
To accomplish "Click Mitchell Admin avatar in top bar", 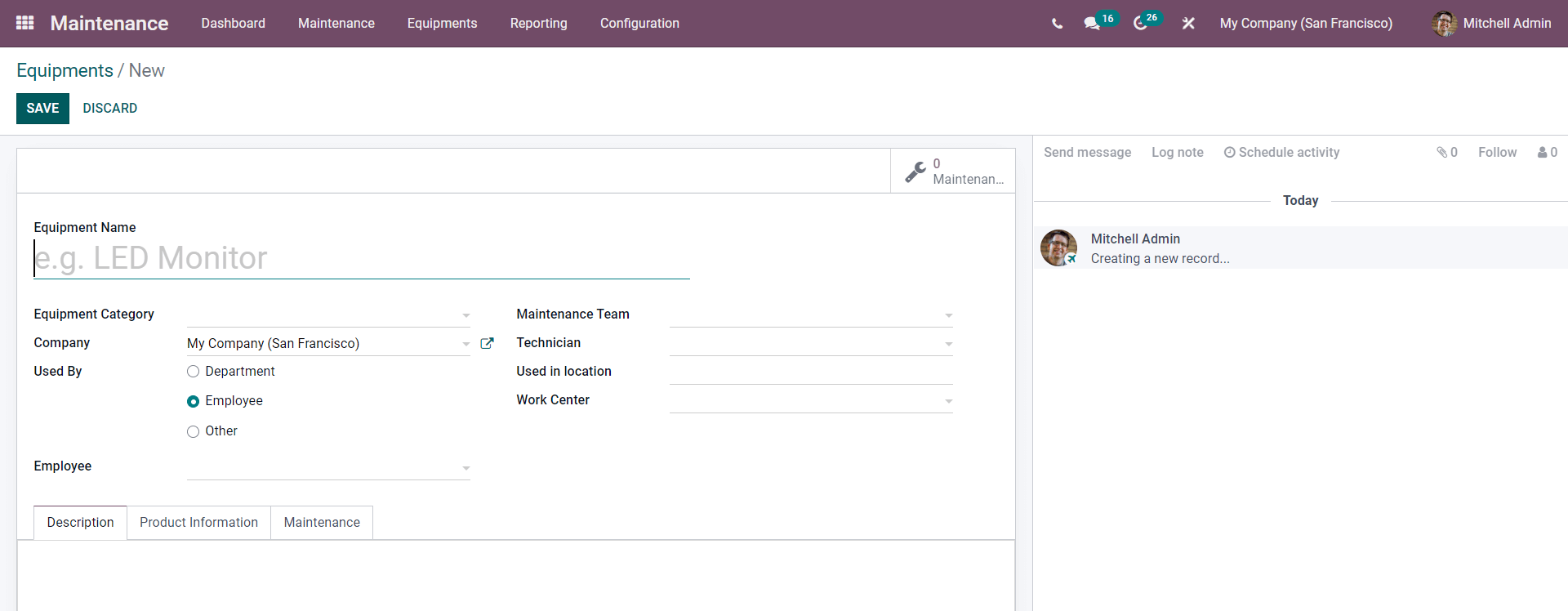I will click(1444, 24).
